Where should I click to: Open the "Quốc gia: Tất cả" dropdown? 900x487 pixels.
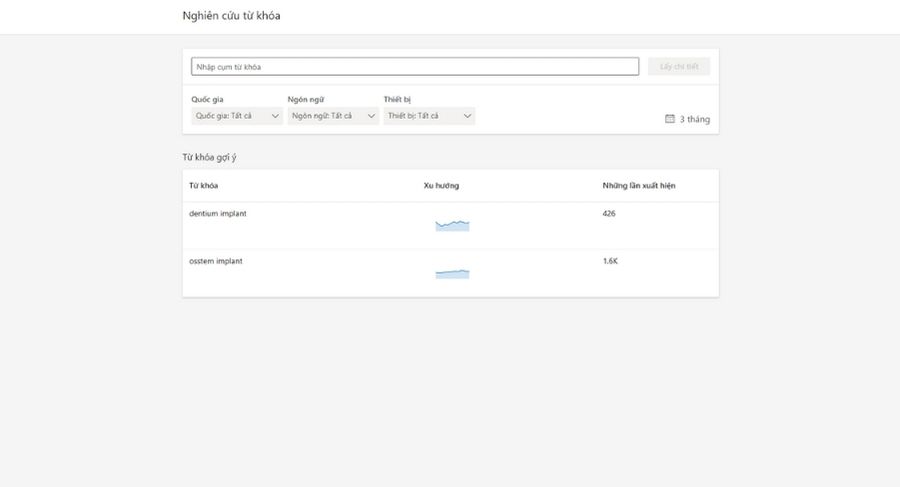click(x=237, y=116)
